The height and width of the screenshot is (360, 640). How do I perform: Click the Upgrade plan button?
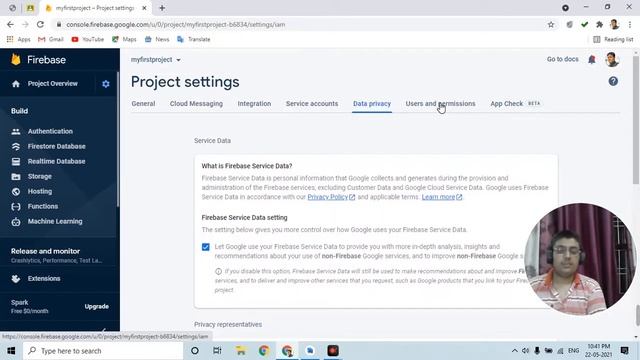coord(97,307)
